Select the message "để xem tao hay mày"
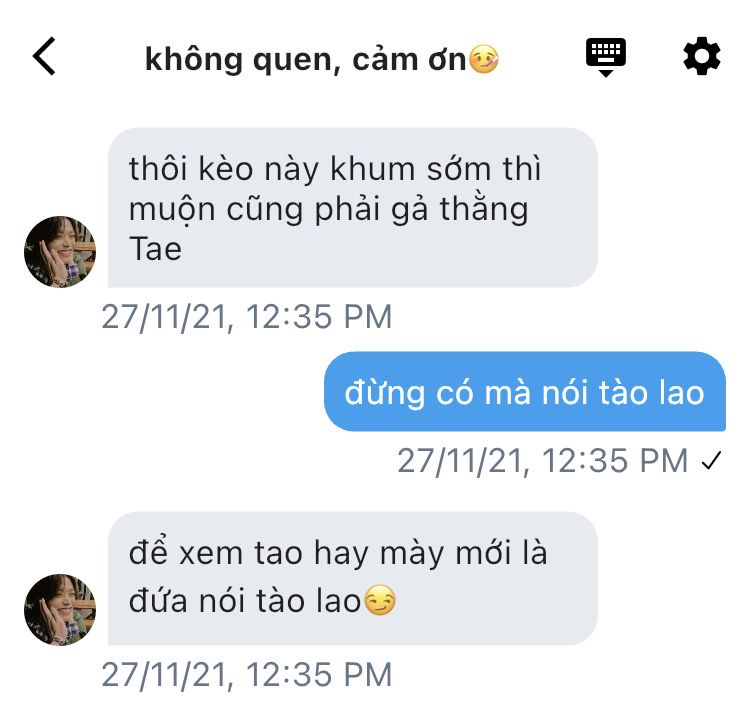Viewport: 750px width, 711px height. click(353, 578)
